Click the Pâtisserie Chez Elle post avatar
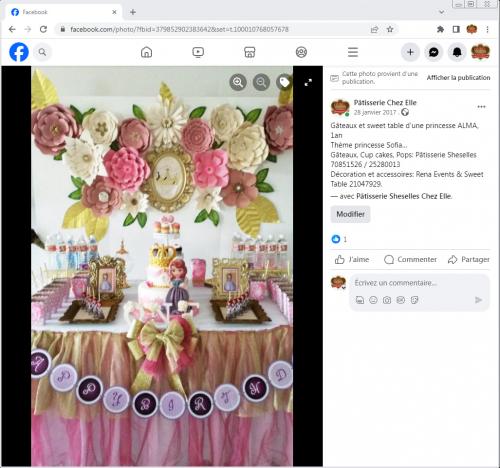Image resolution: width=500 pixels, height=468 pixels. (x=340, y=107)
